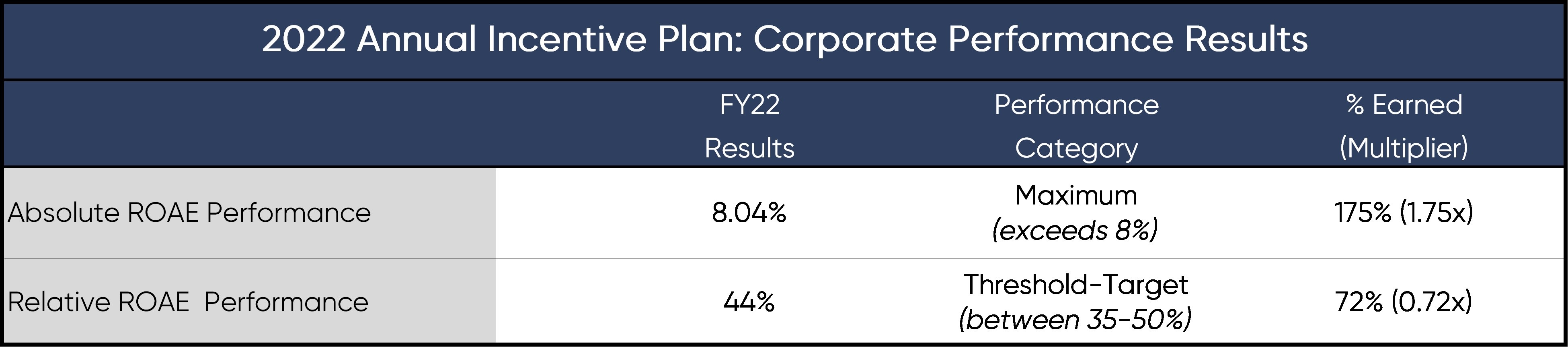
Task: Click the 44% result value
Action: tap(749, 302)
